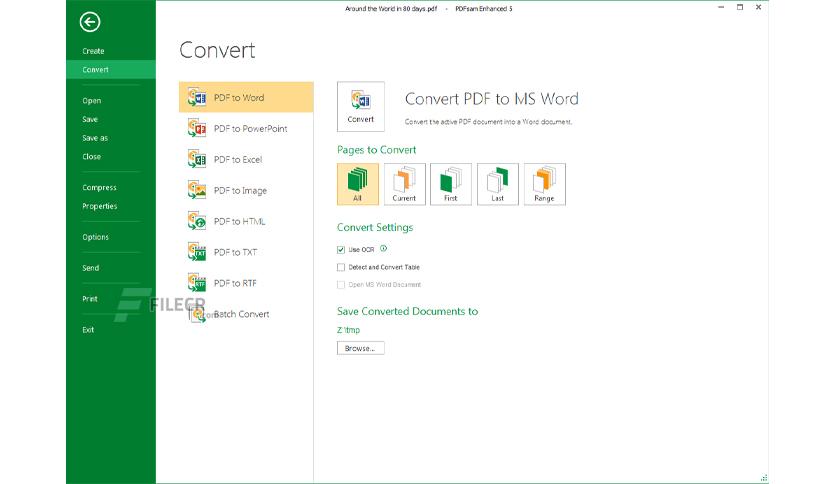The width and height of the screenshot is (836, 484).
Task: Choose page Range to convert
Action: [x=545, y=184]
